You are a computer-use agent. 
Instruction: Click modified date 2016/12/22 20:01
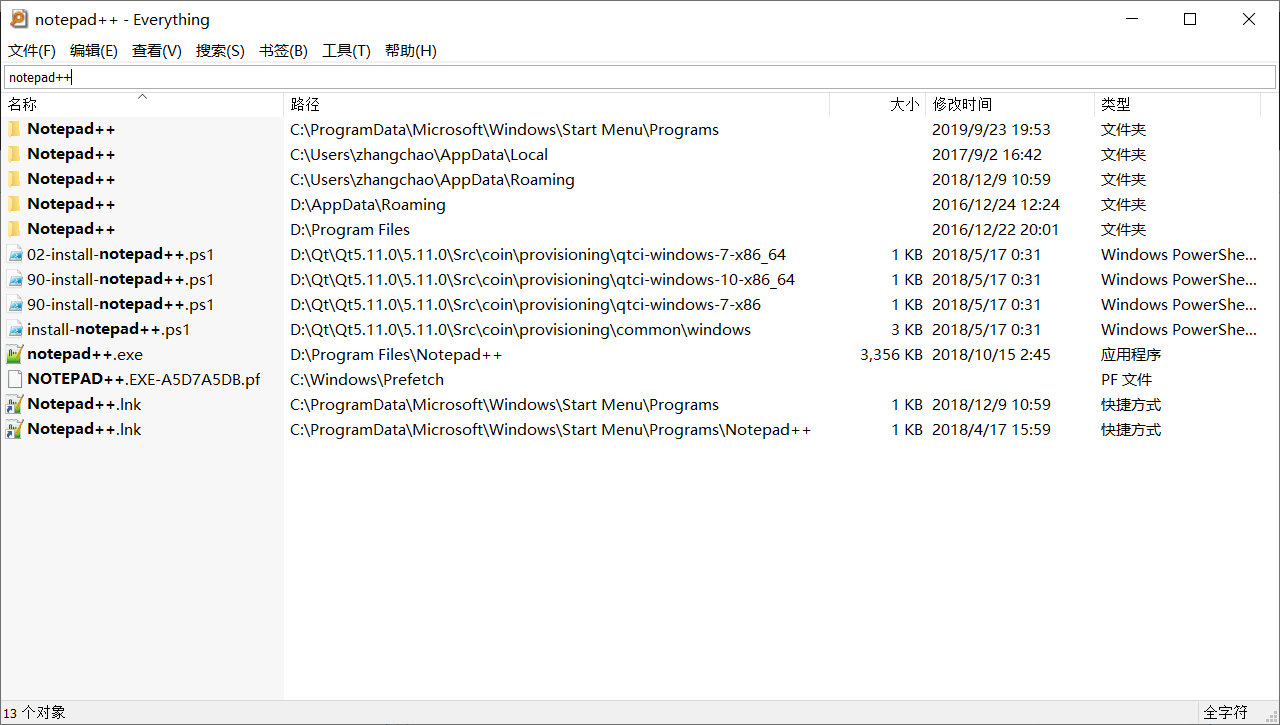(995, 229)
